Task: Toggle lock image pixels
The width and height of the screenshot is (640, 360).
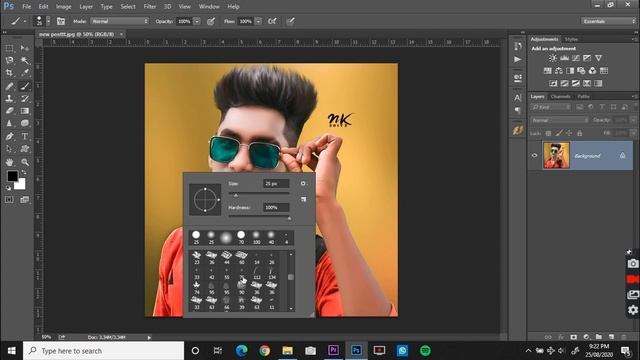Action: click(559, 133)
